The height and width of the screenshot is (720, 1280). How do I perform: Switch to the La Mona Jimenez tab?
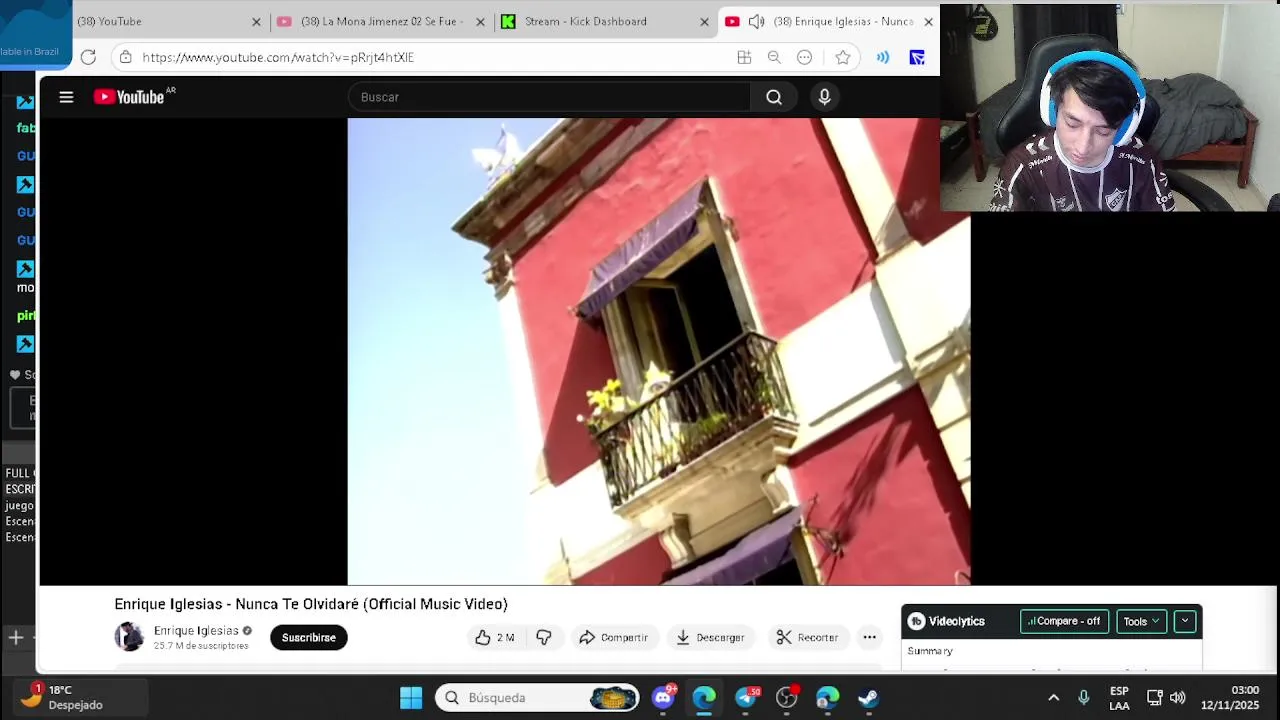pos(381,21)
